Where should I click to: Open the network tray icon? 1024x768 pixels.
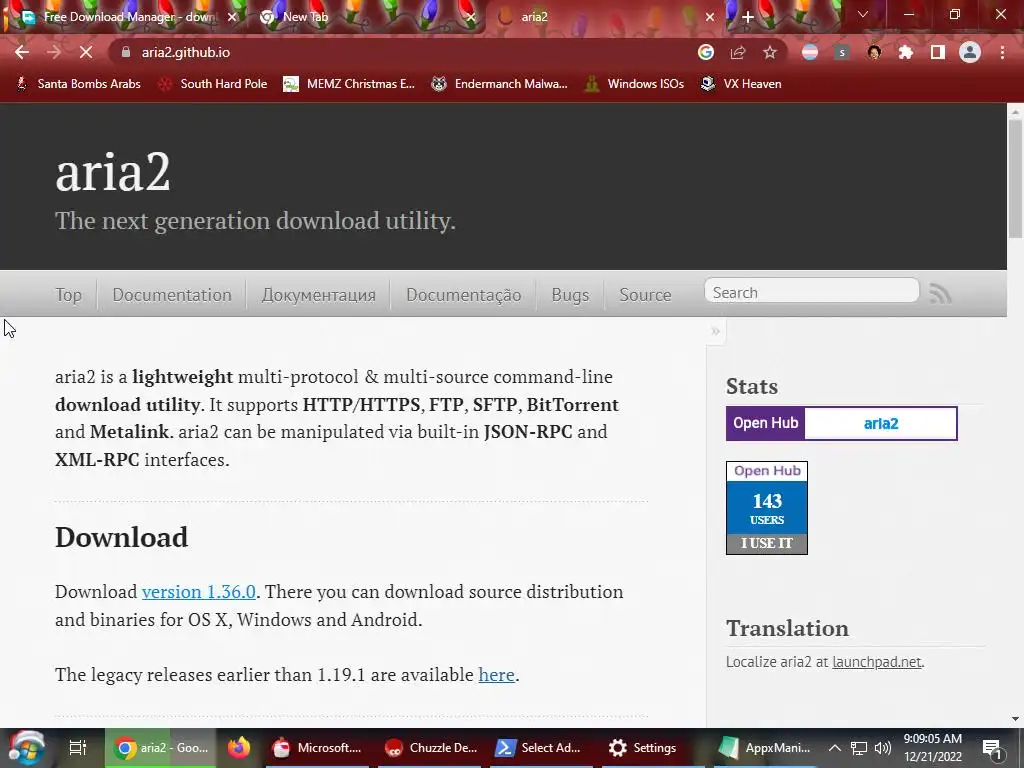(x=859, y=748)
